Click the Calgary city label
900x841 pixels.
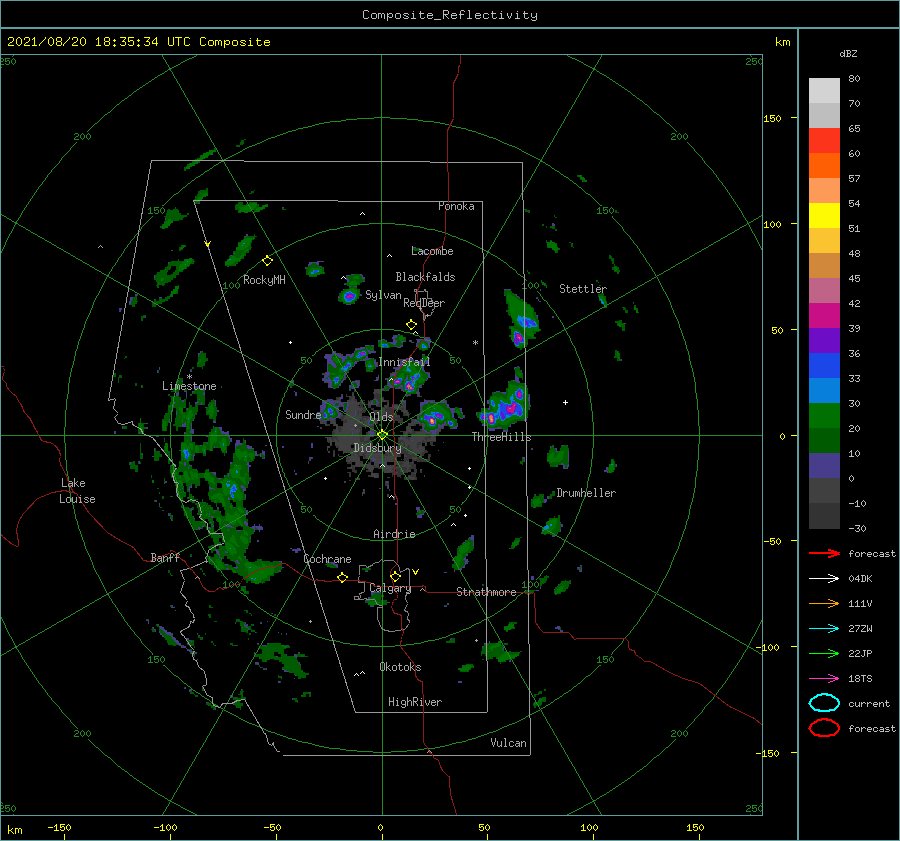(390, 588)
